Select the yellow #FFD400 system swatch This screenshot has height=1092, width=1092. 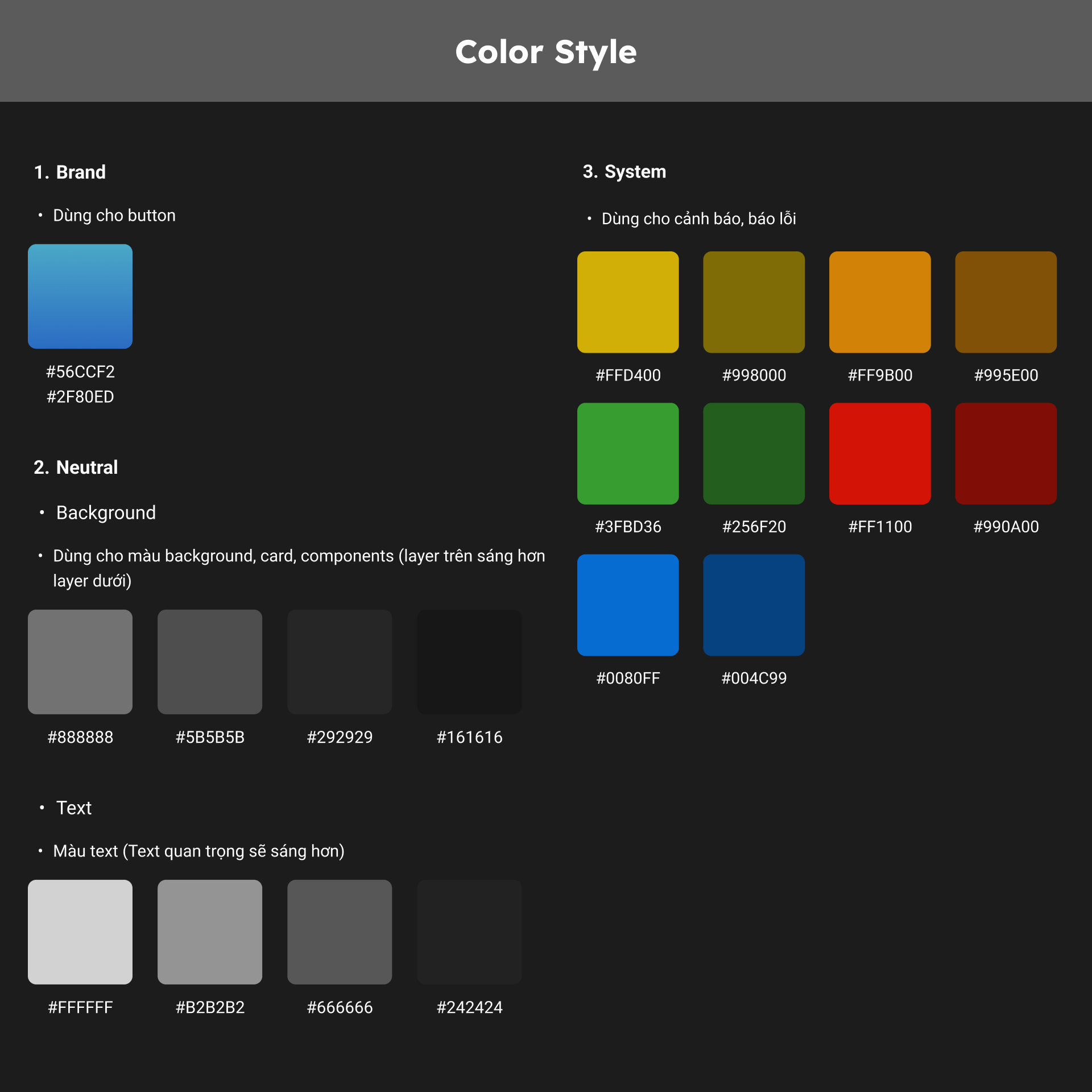pos(628,302)
